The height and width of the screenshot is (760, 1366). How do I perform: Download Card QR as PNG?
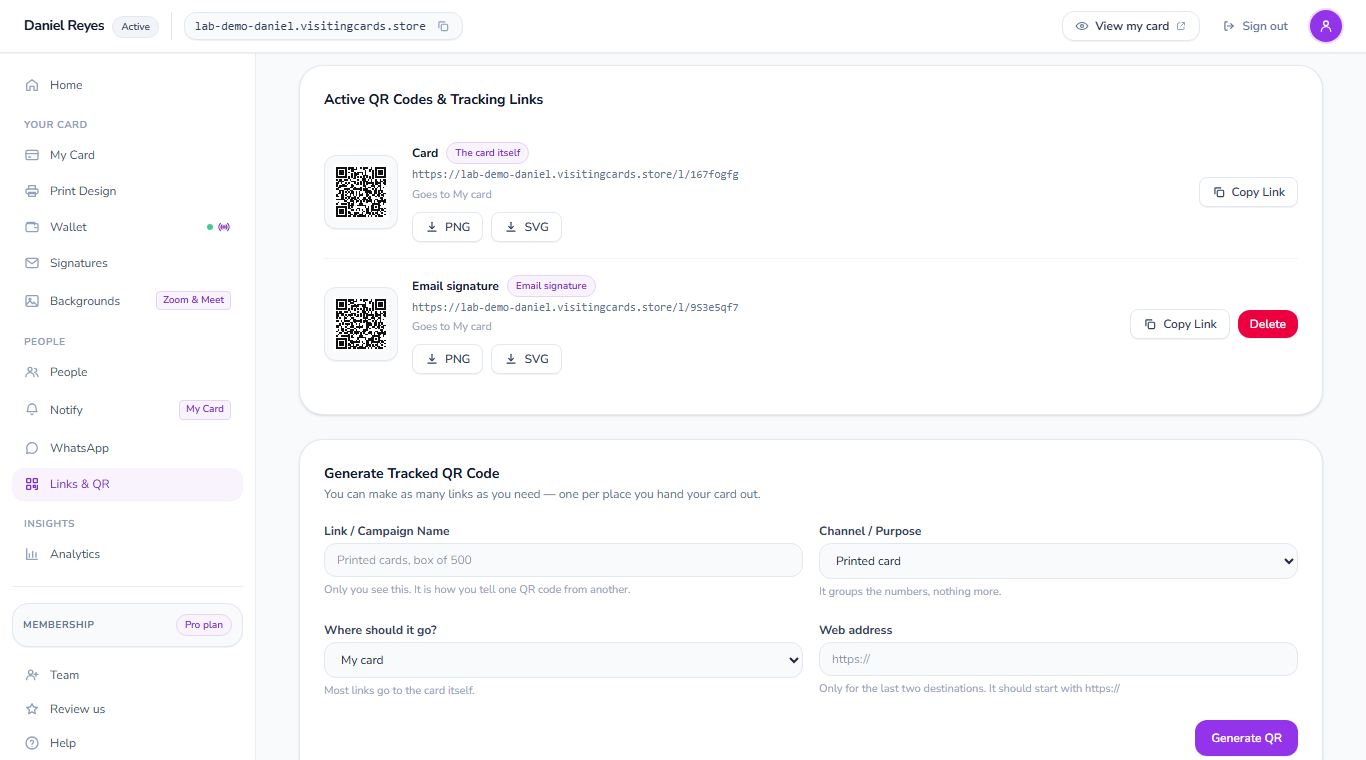pyautogui.click(x=448, y=227)
